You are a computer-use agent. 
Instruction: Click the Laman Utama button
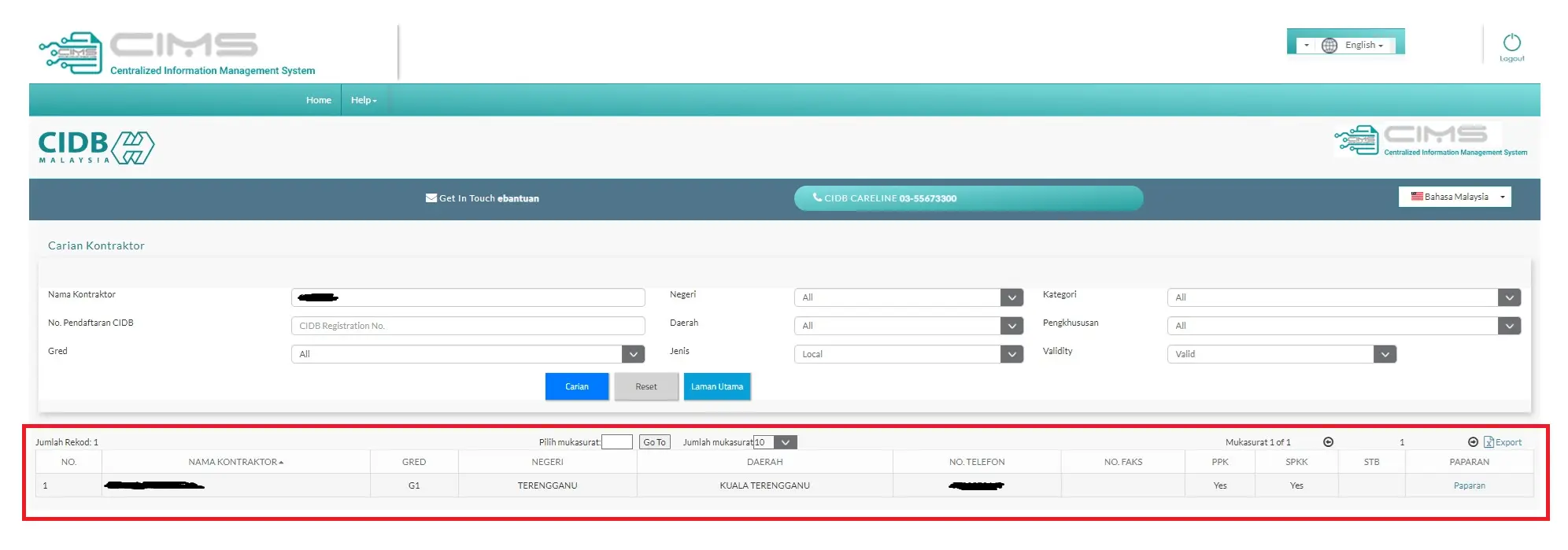[x=717, y=386]
